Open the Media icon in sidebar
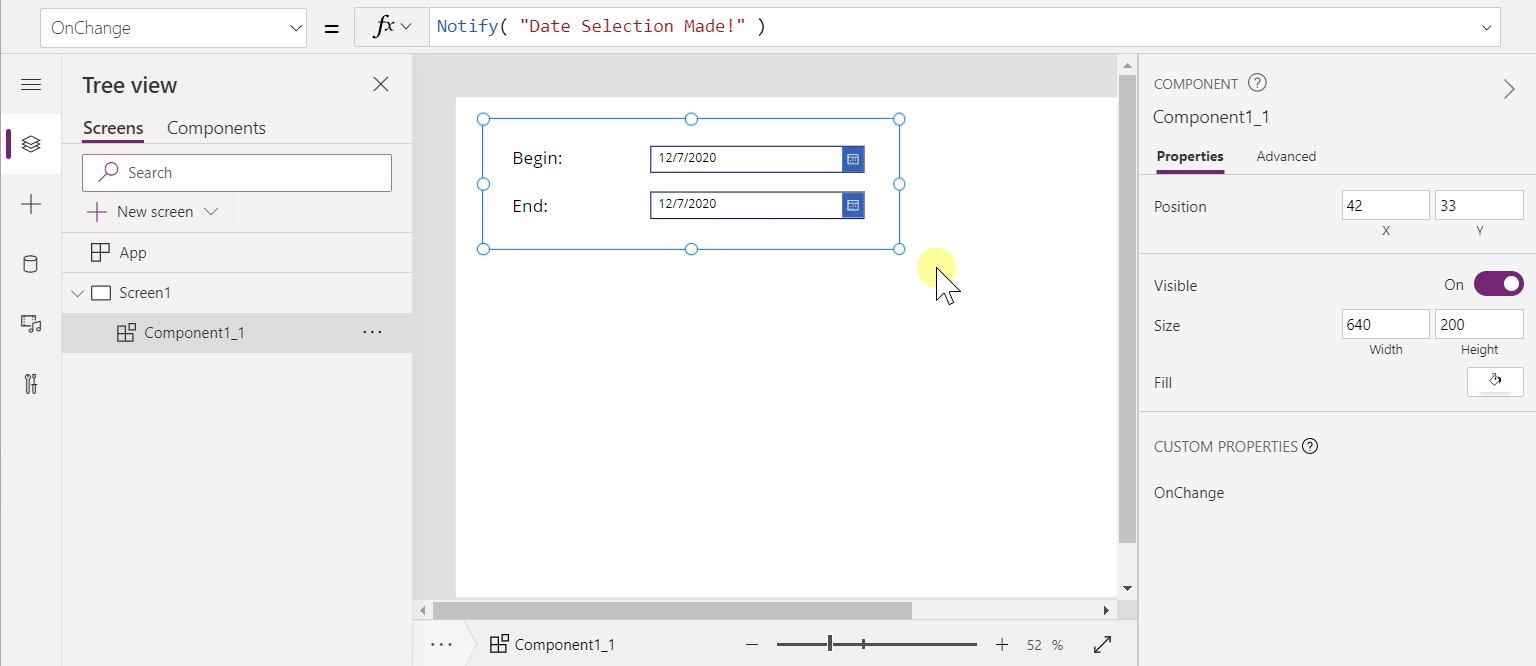Viewport: 1536px width, 666px height. (31, 324)
